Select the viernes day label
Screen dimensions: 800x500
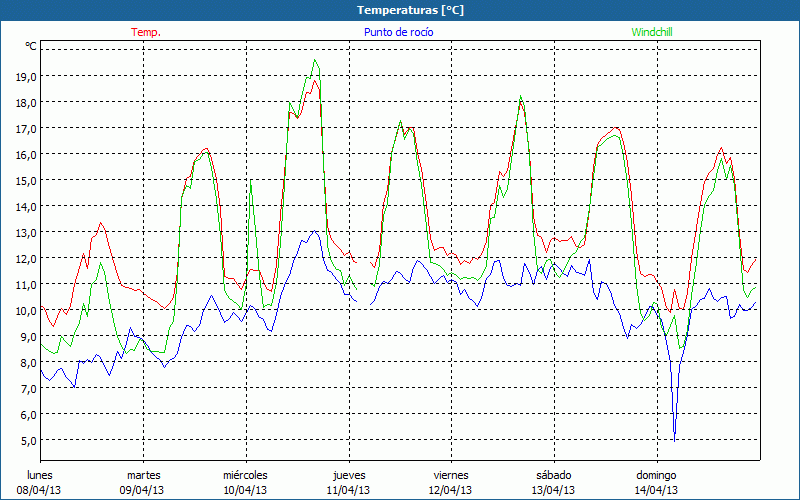450,475
